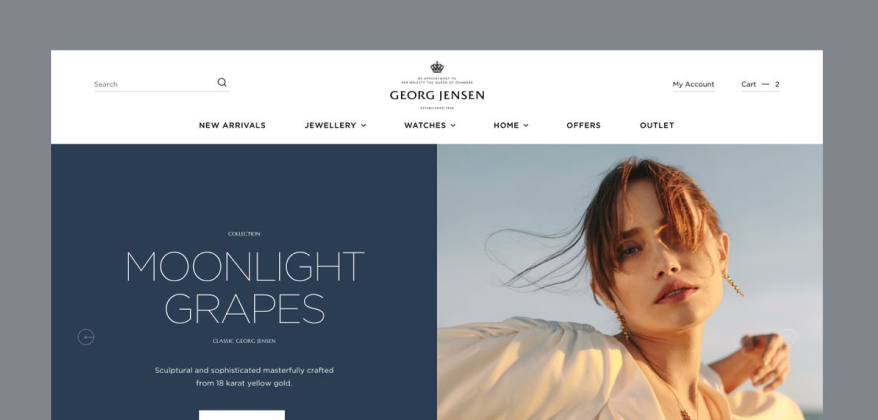Click the white button below the description
The image size is (878, 420).
coord(242,415)
